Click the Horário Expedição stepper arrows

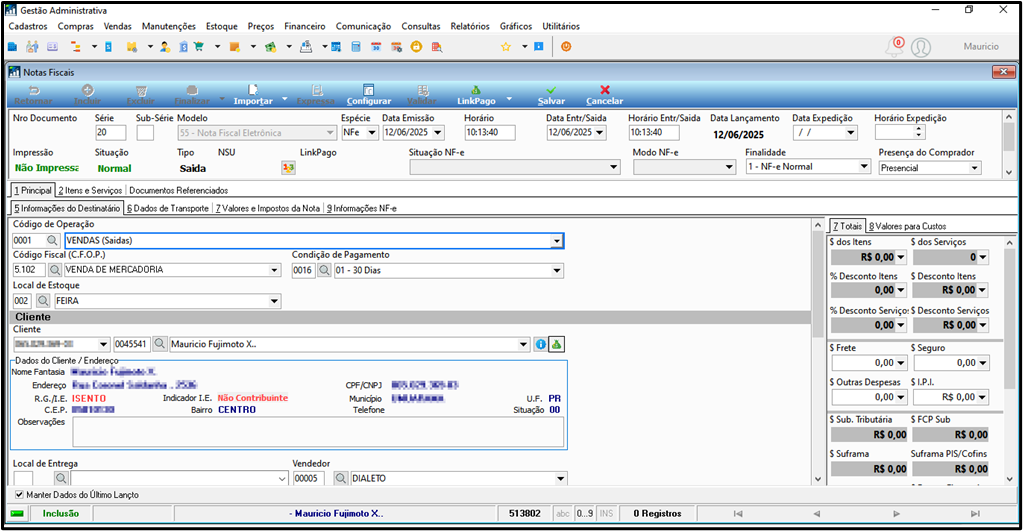coord(919,132)
